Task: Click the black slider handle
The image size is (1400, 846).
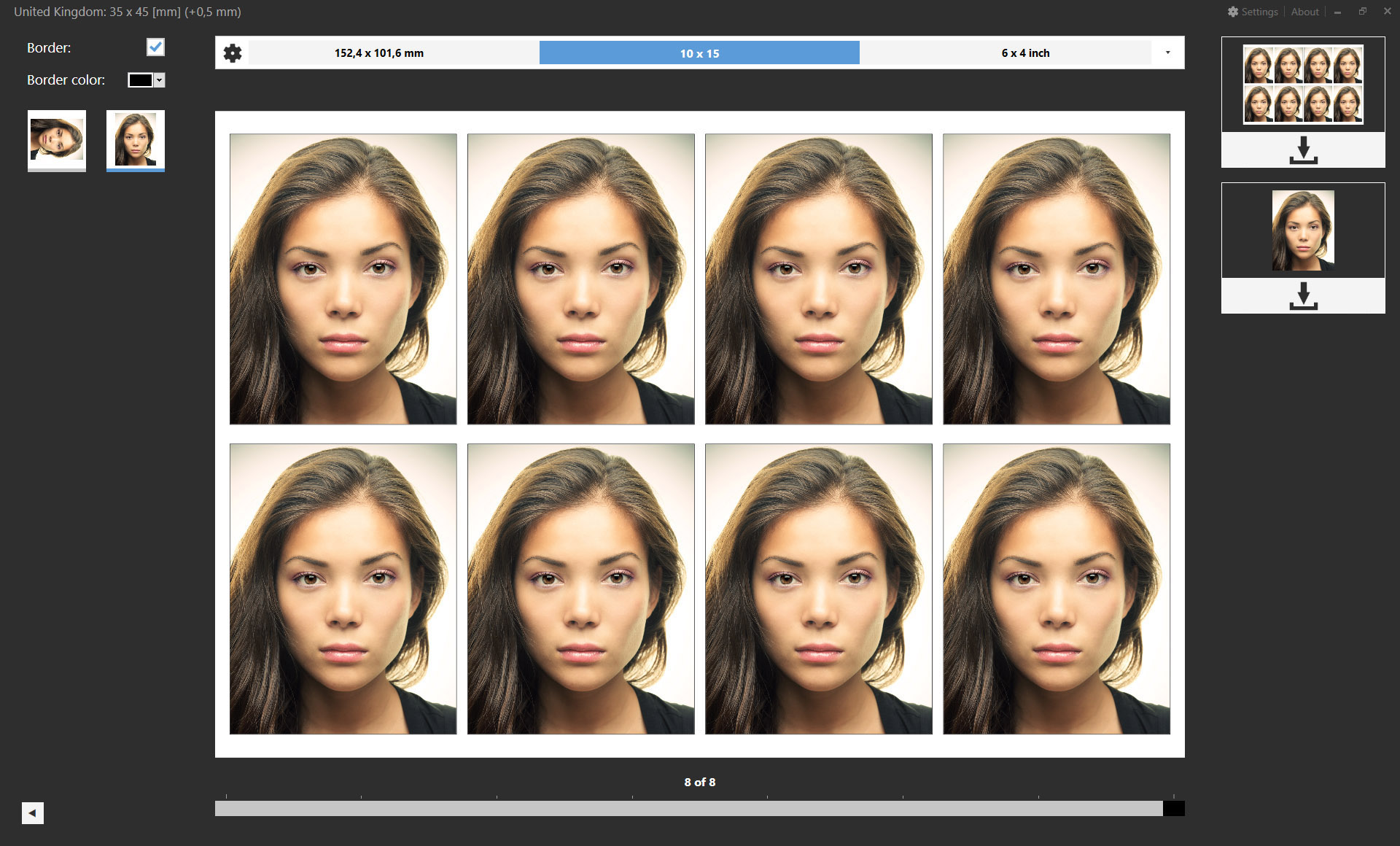Action: coord(1174,808)
